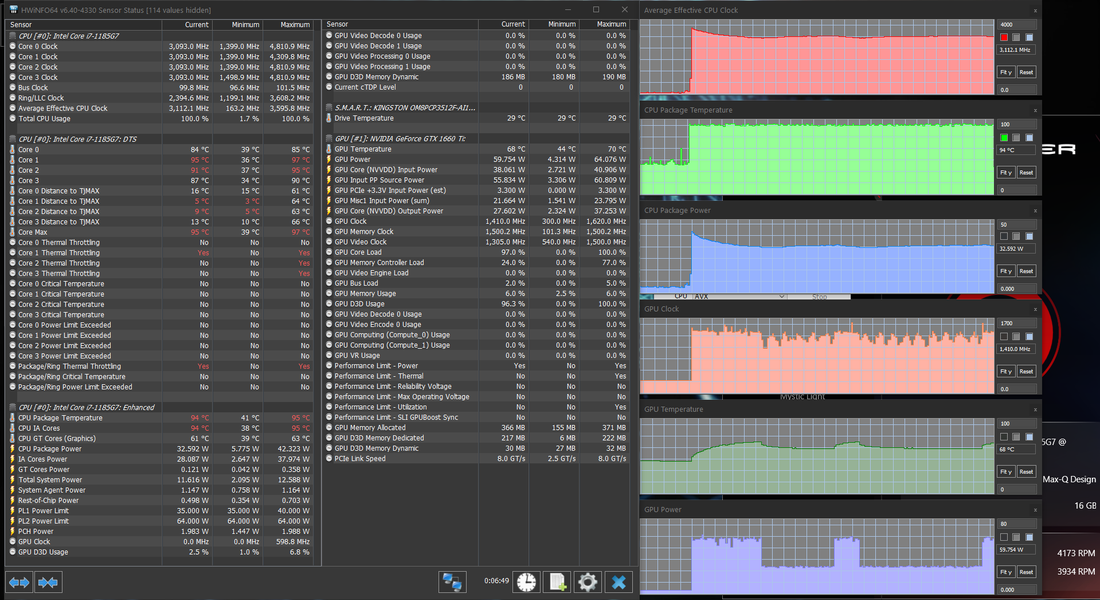Screen dimensions: 1100x600
Task: Click Reset in GPU Power graph
Action: (x=1026, y=572)
